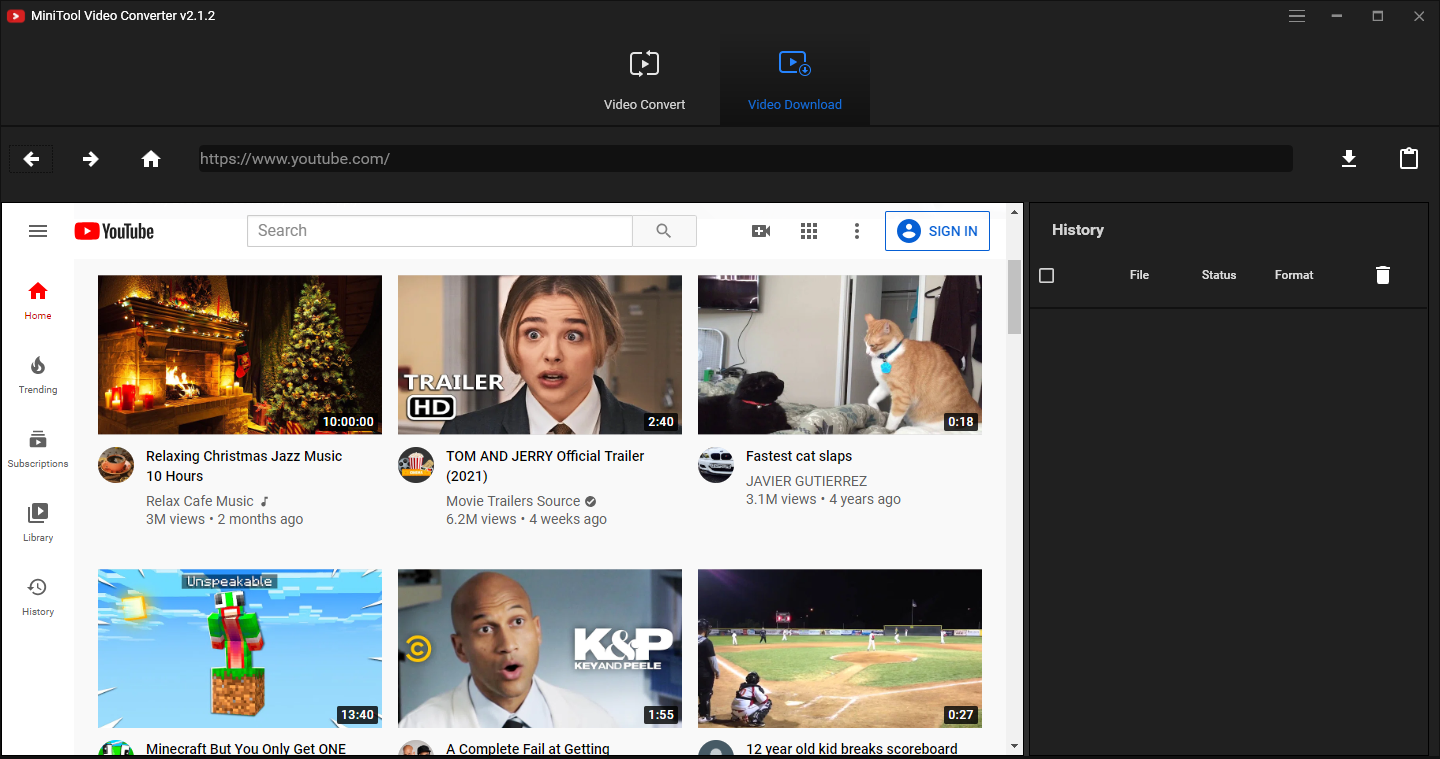Click the page scrollbar down arrow
1440x759 pixels.
pos(1014,746)
